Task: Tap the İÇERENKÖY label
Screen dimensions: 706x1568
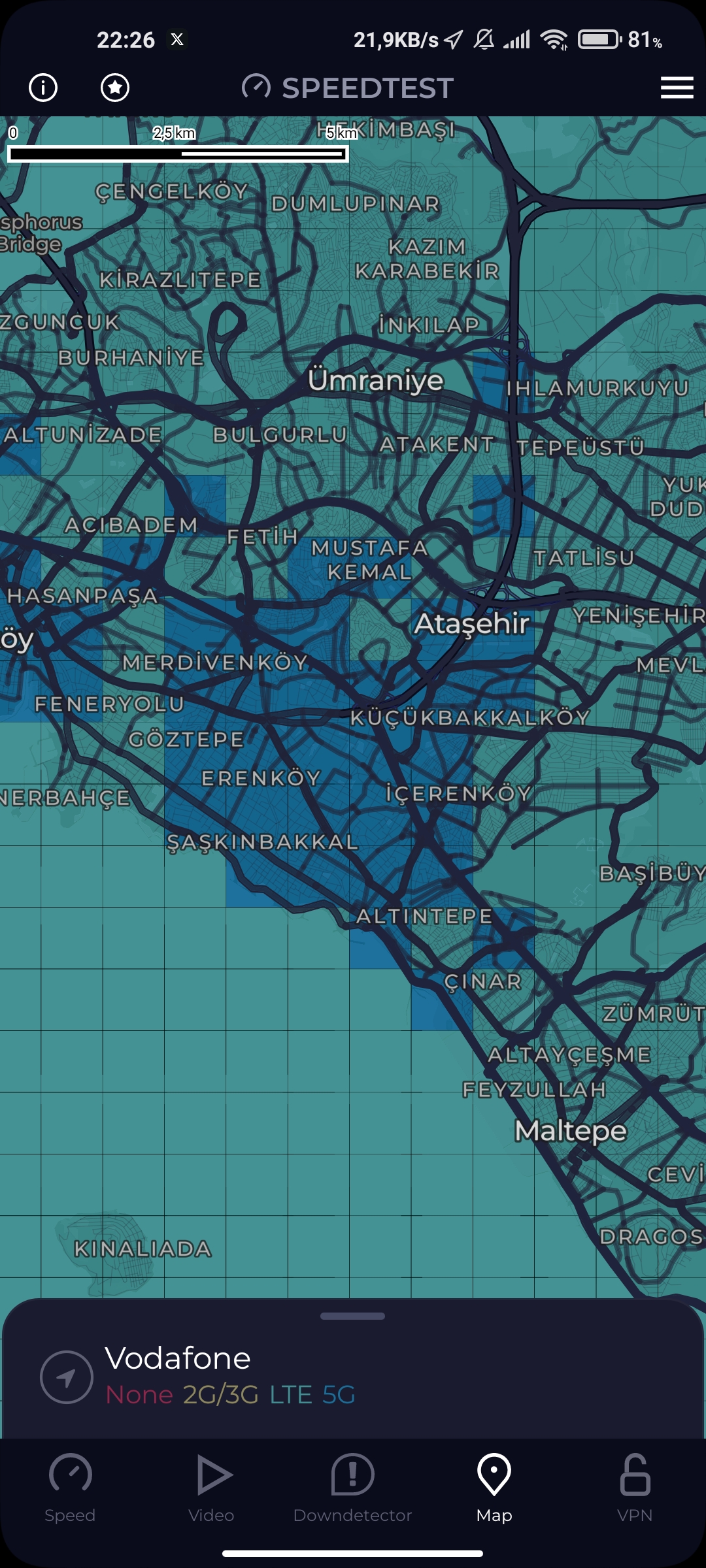Action: (x=458, y=793)
